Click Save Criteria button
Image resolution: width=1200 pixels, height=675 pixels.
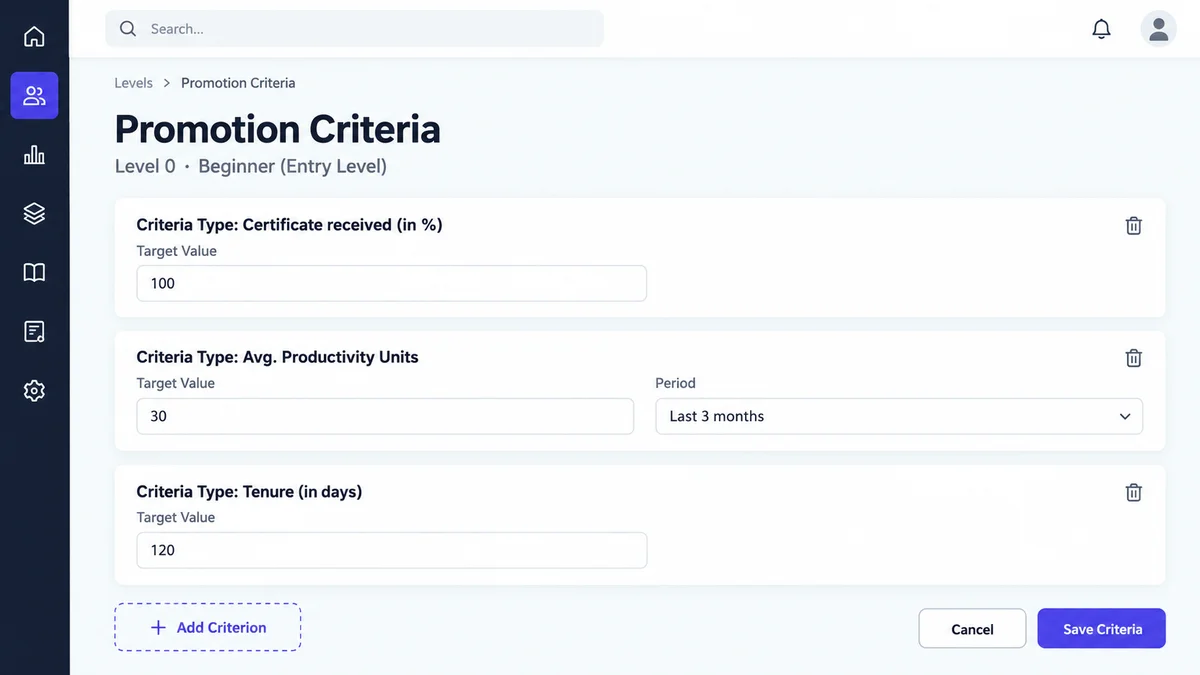point(1101,629)
